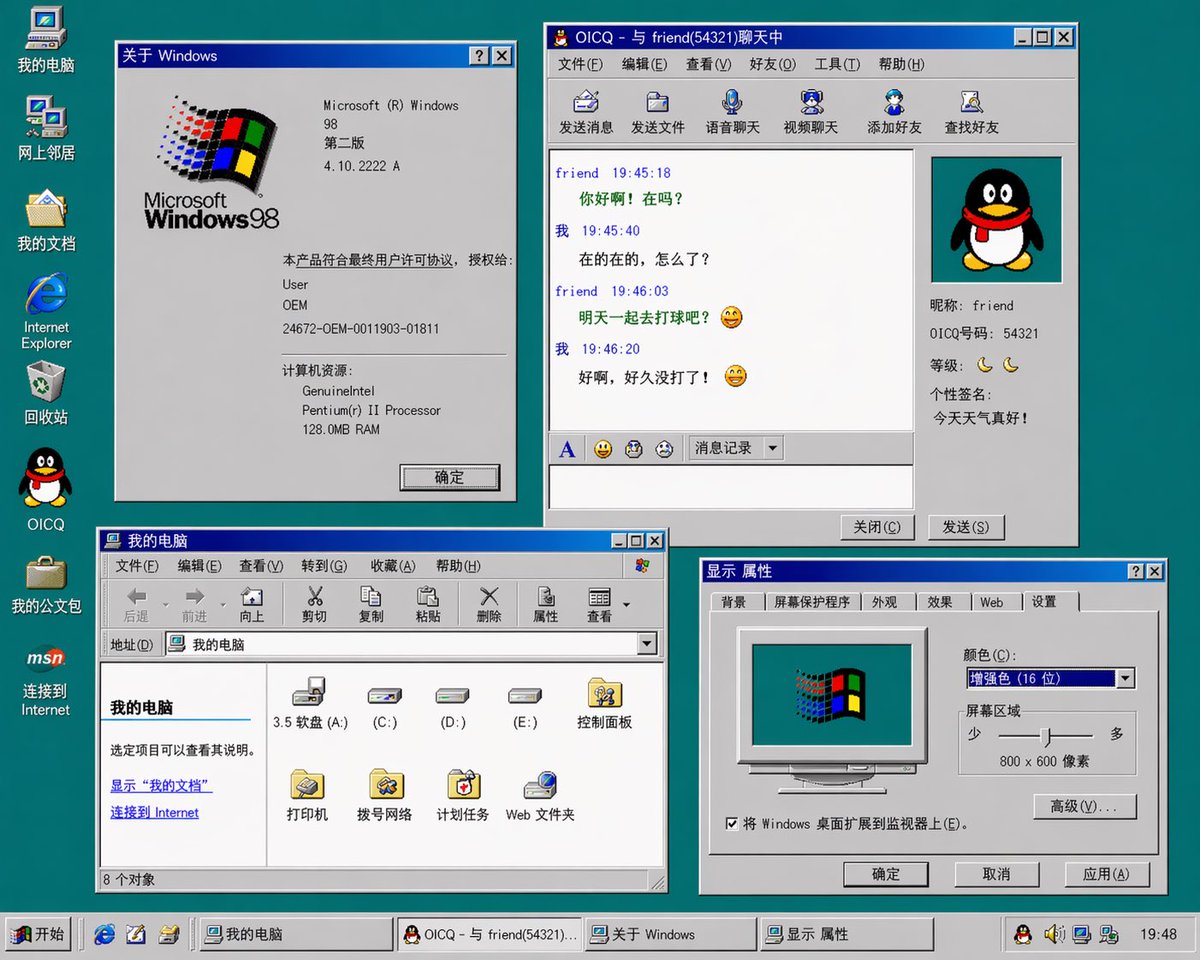Click 开始 Start button

coord(40,934)
